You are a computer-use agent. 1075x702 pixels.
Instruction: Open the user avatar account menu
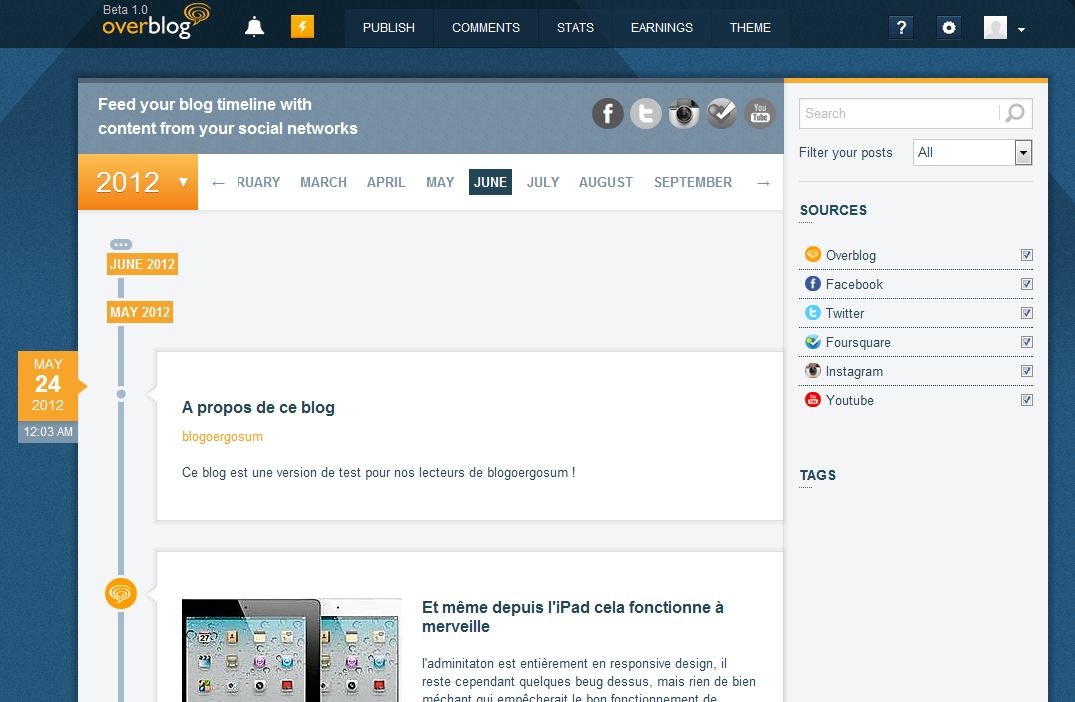pos(1004,28)
